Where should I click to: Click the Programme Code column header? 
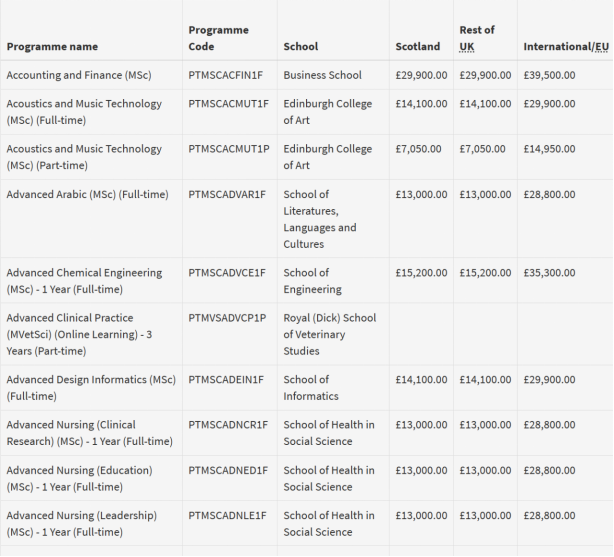[218, 38]
